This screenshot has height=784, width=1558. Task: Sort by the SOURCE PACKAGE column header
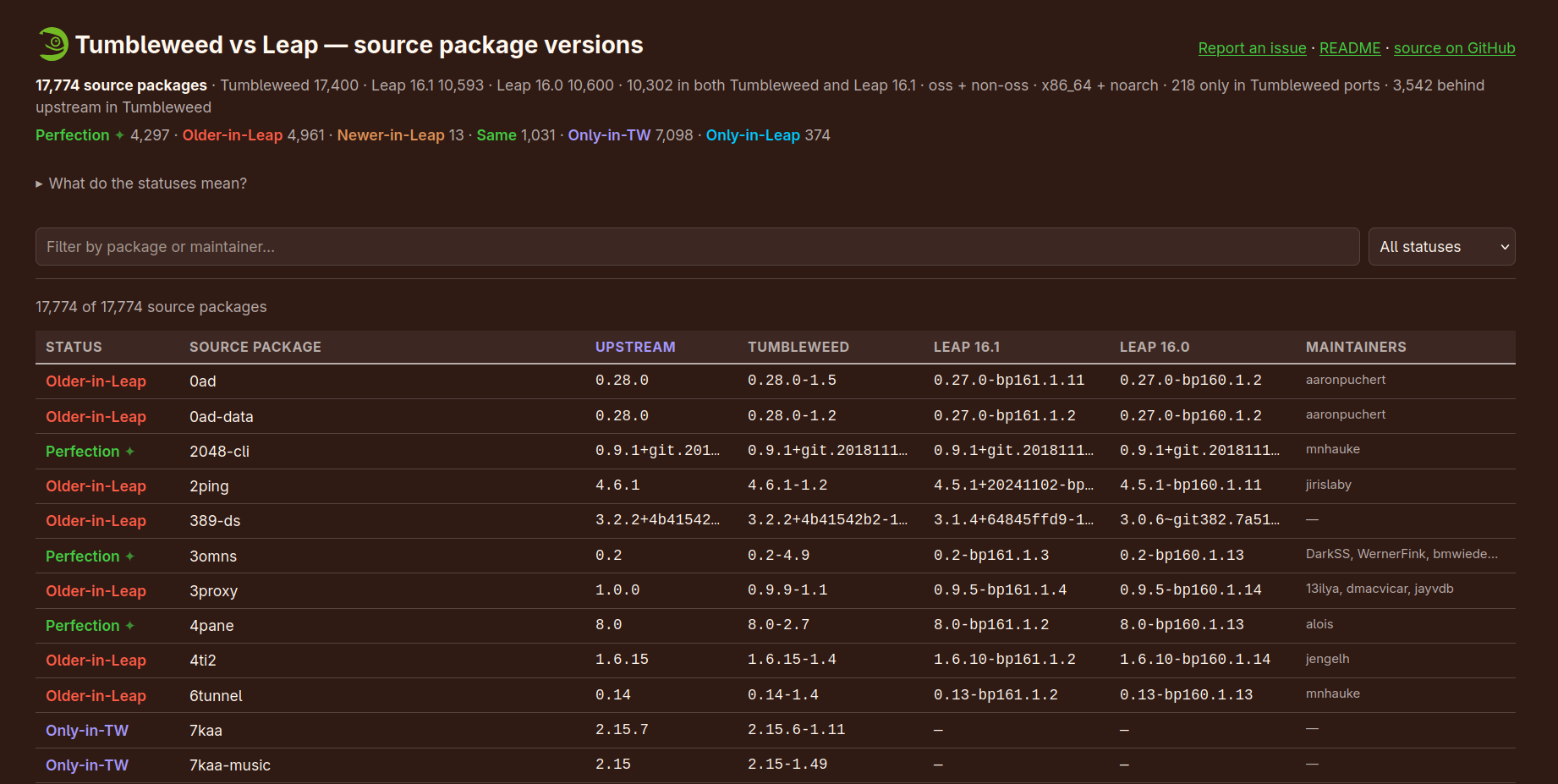point(255,347)
